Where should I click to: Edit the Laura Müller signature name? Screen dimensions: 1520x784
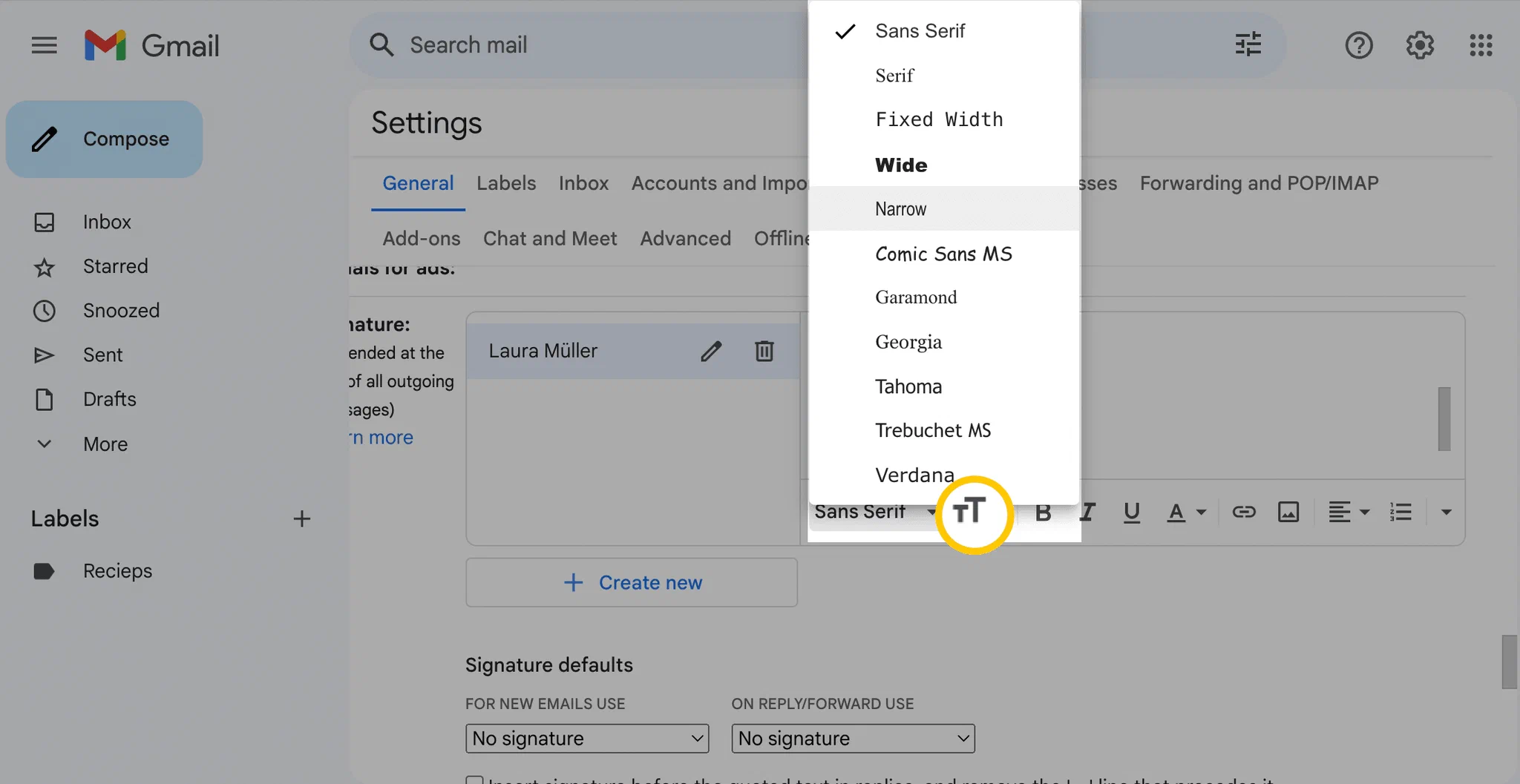(x=711, y=351)
